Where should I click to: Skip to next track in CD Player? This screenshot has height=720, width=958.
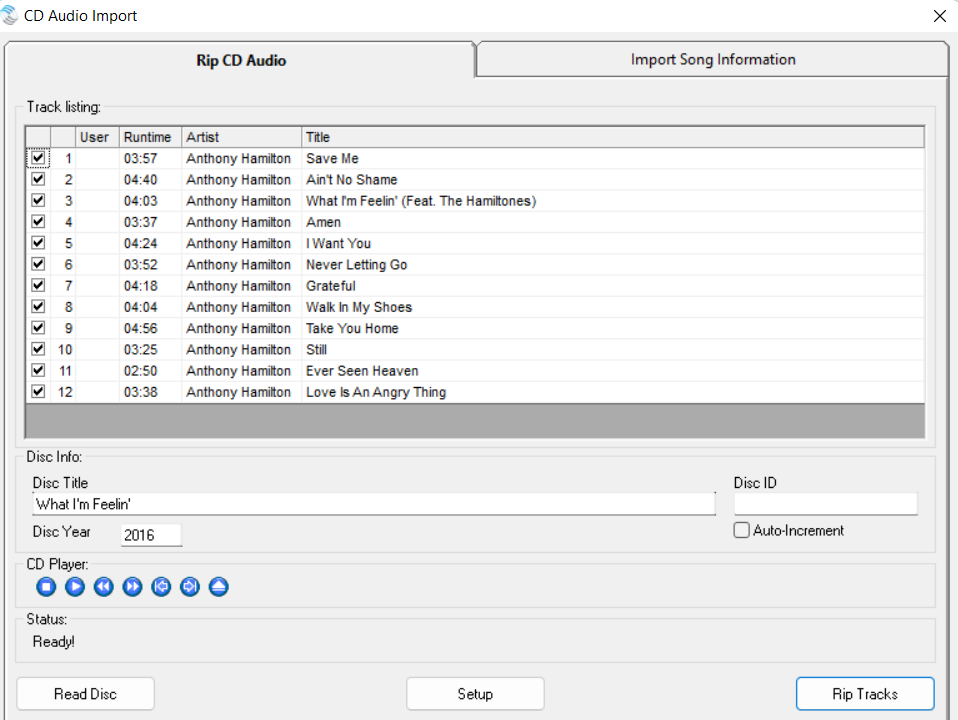190,587
